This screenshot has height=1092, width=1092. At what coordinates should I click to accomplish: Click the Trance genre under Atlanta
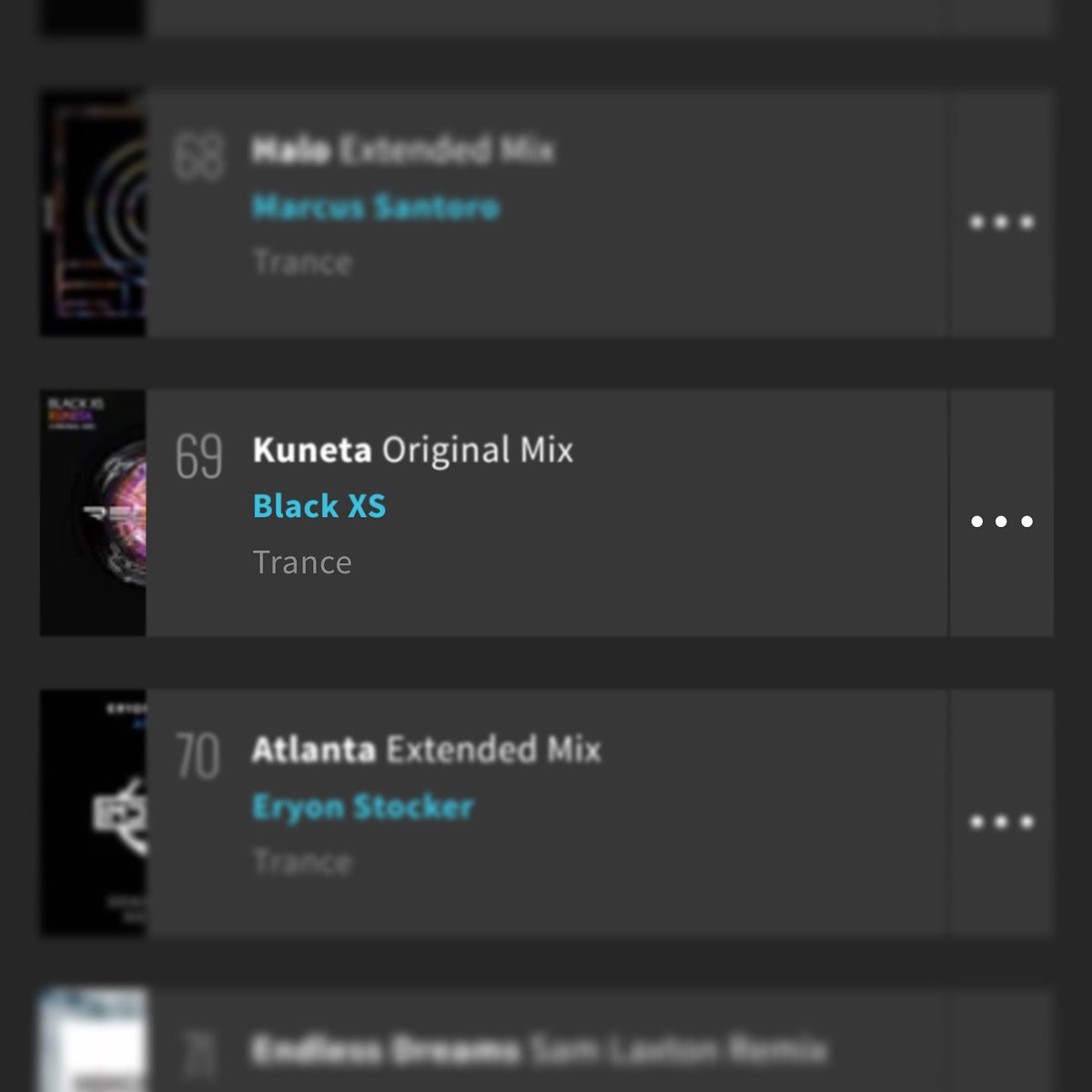click(302, 862)
